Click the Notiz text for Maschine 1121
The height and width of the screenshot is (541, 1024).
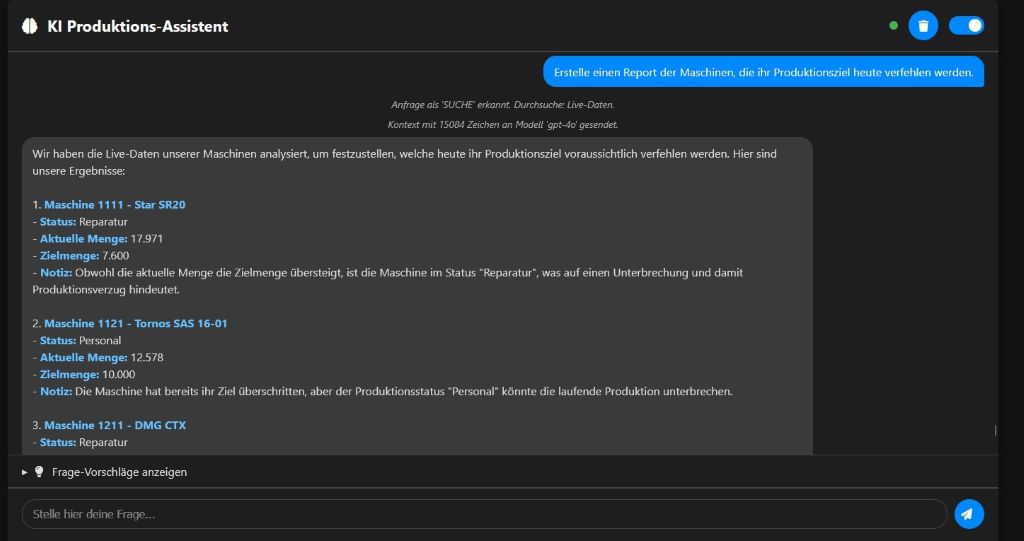pos(400,391)
